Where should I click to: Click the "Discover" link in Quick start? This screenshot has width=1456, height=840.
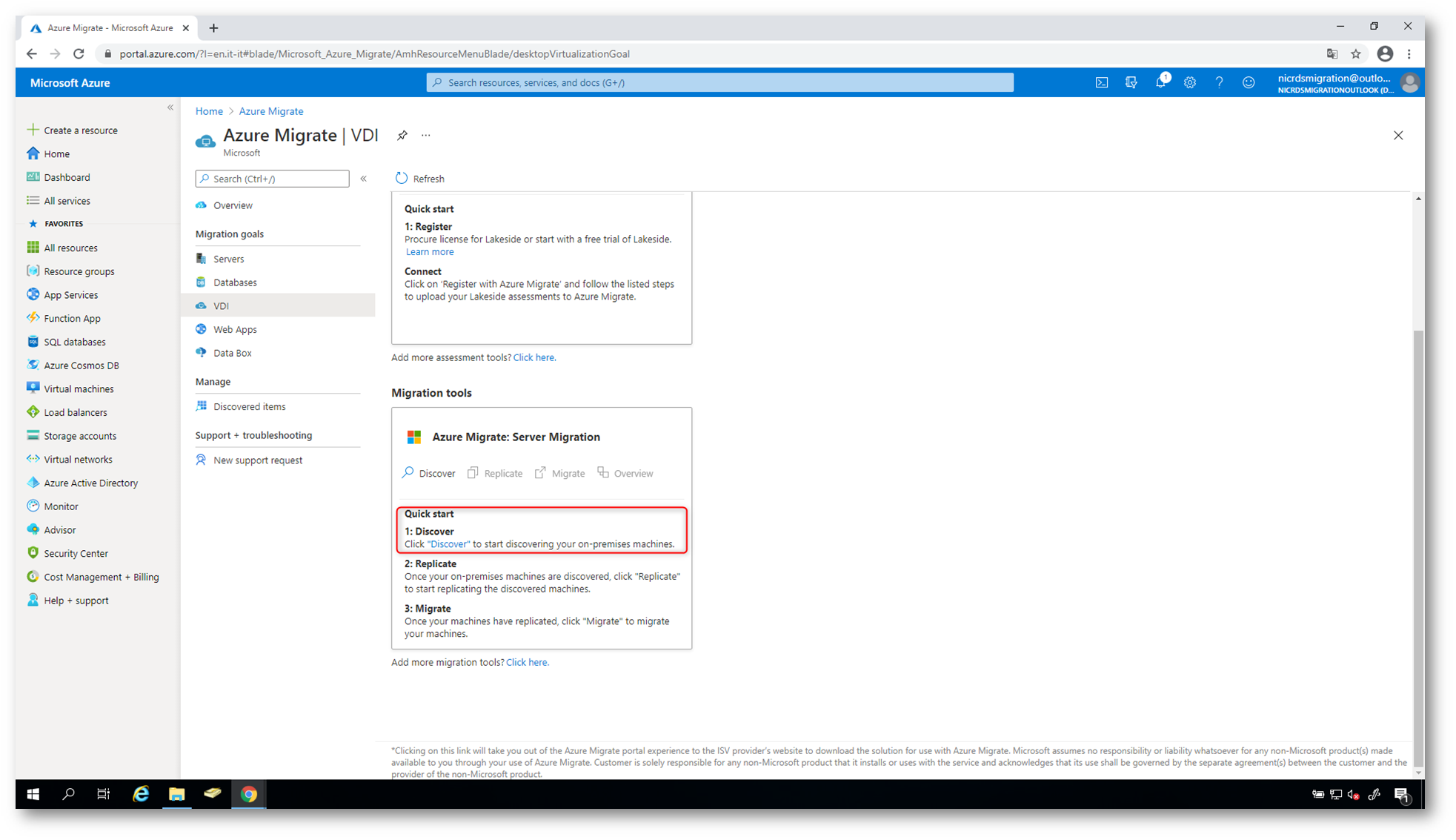click(449, 544)
